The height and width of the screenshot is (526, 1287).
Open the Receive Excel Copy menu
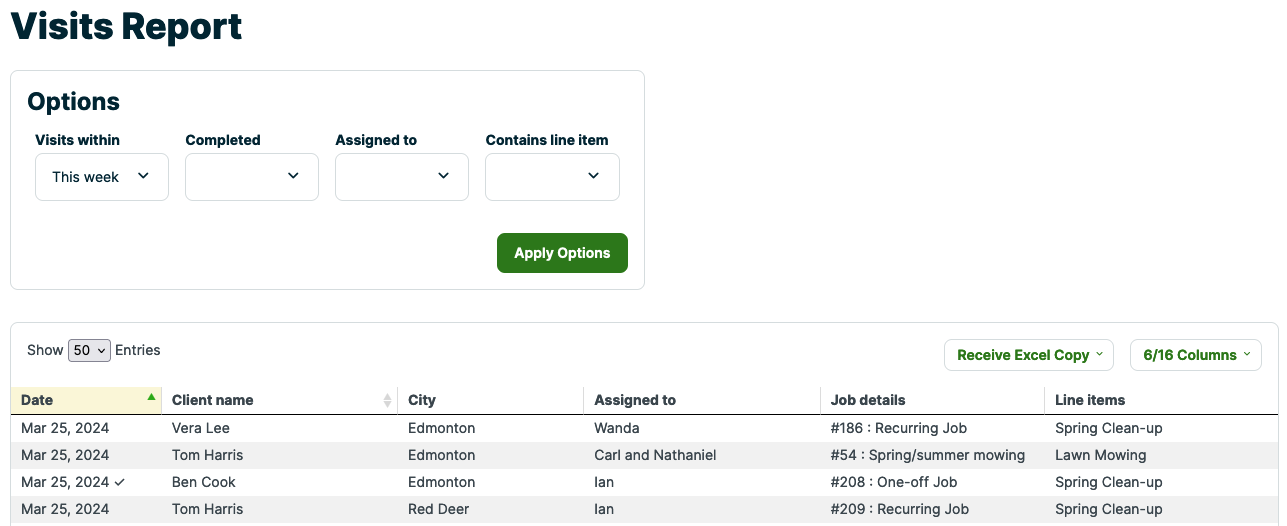1029,355
